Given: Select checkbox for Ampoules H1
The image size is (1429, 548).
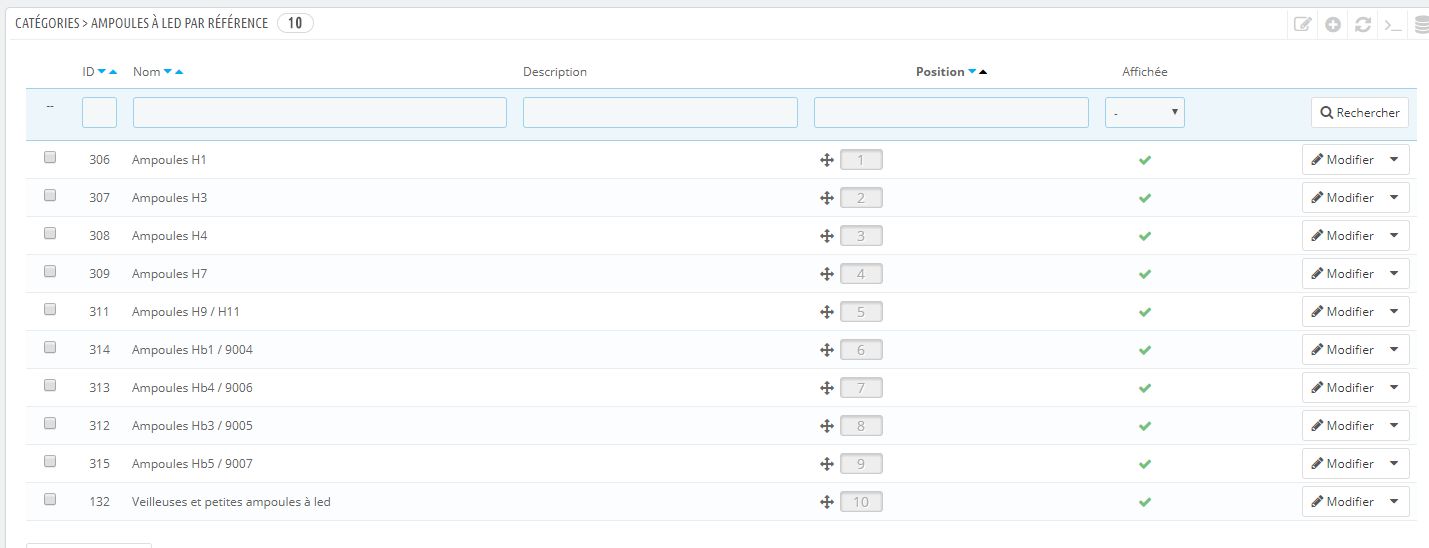Looking at the screenshot, I should click(x=50, y=157).
